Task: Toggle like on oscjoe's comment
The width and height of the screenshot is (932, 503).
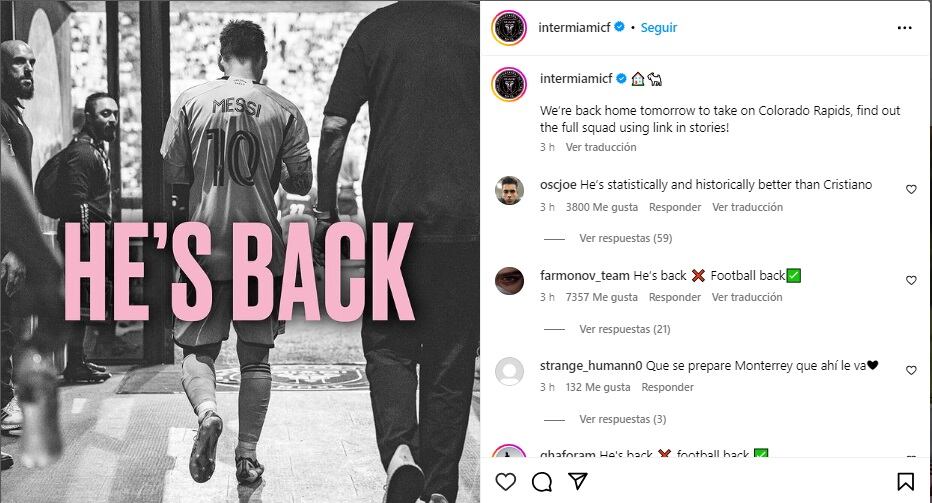Action: [x=911, y=190]
